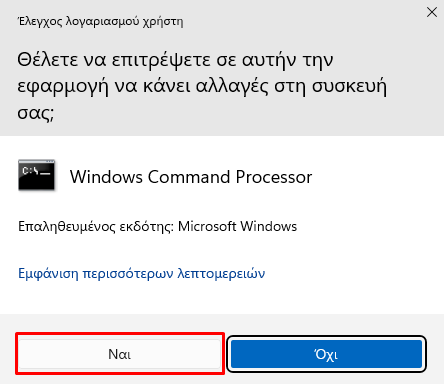Click the C:\ prompt program icon

point(37,175)
